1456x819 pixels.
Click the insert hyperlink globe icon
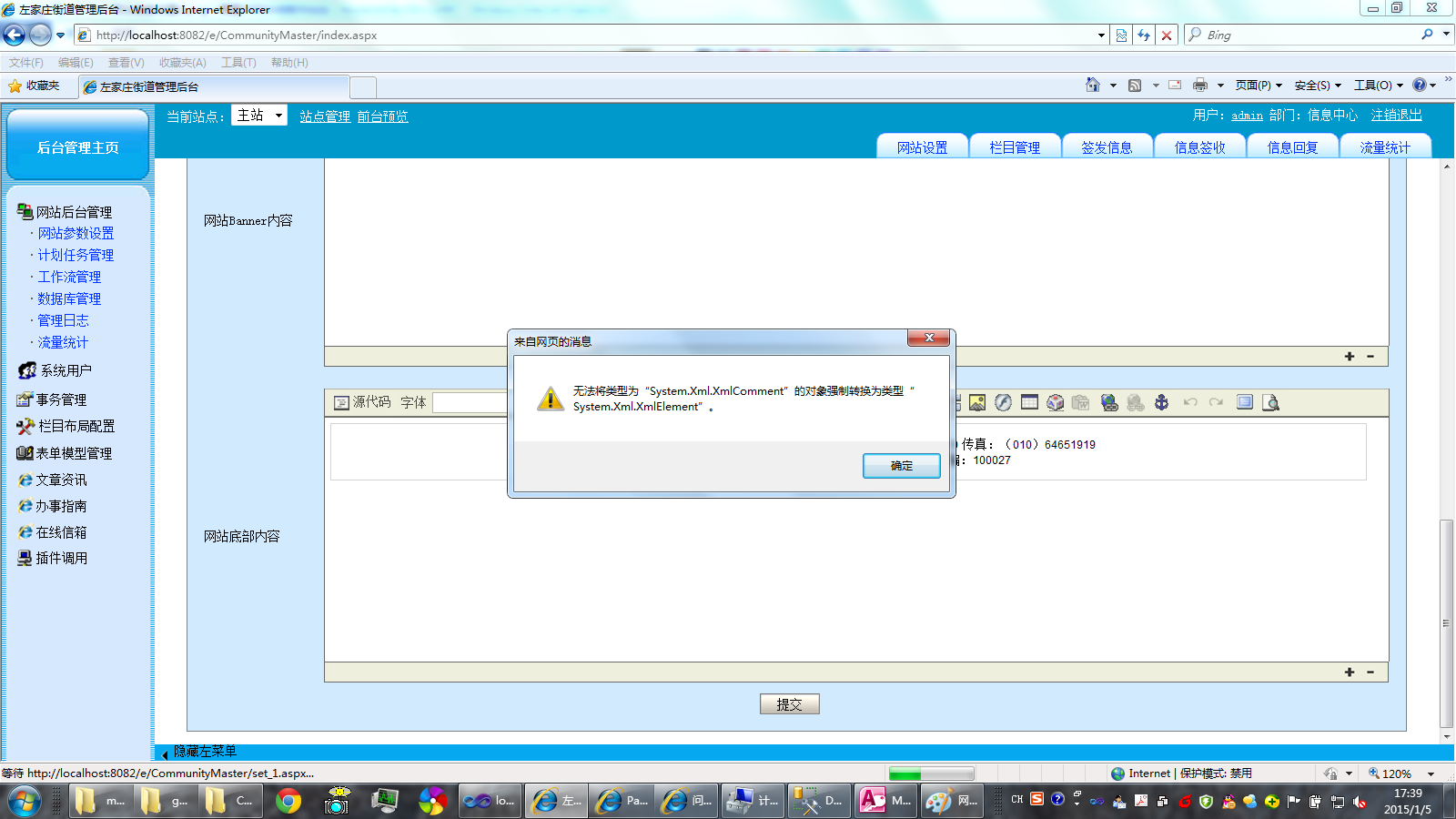click(x=1108, y=402)
